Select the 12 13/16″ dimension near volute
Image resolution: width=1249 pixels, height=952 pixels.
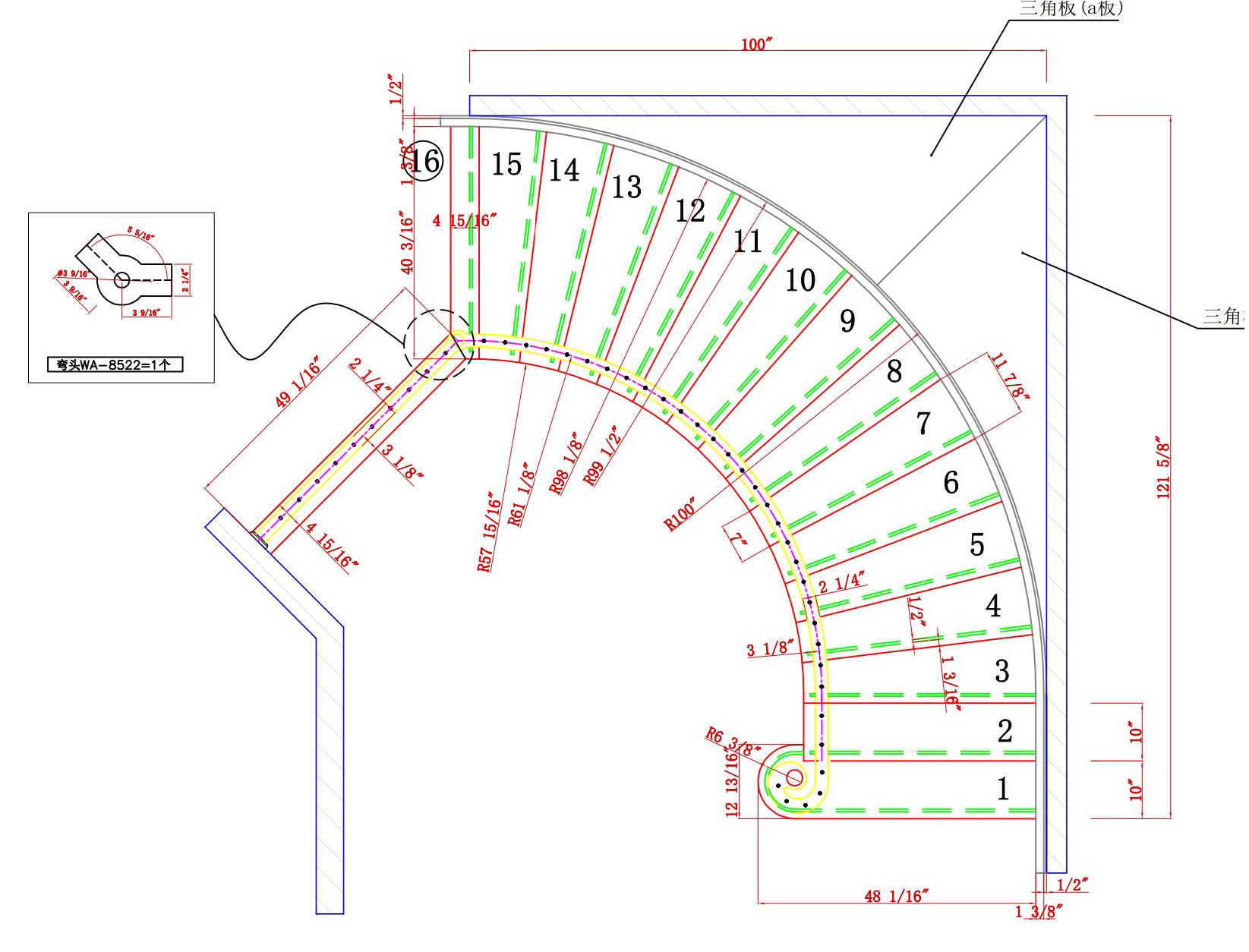click(x=732, y=783)
